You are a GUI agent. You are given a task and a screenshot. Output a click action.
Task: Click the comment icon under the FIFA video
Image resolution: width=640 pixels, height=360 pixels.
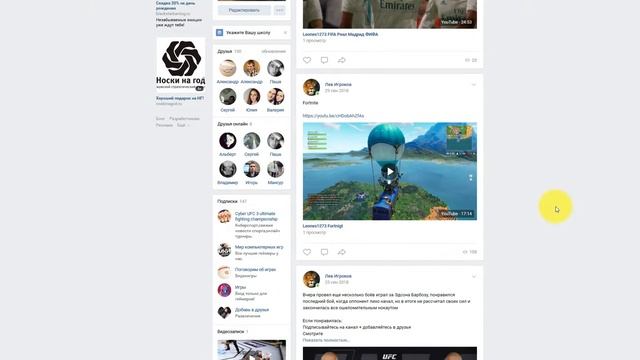(x=324, y=60)
